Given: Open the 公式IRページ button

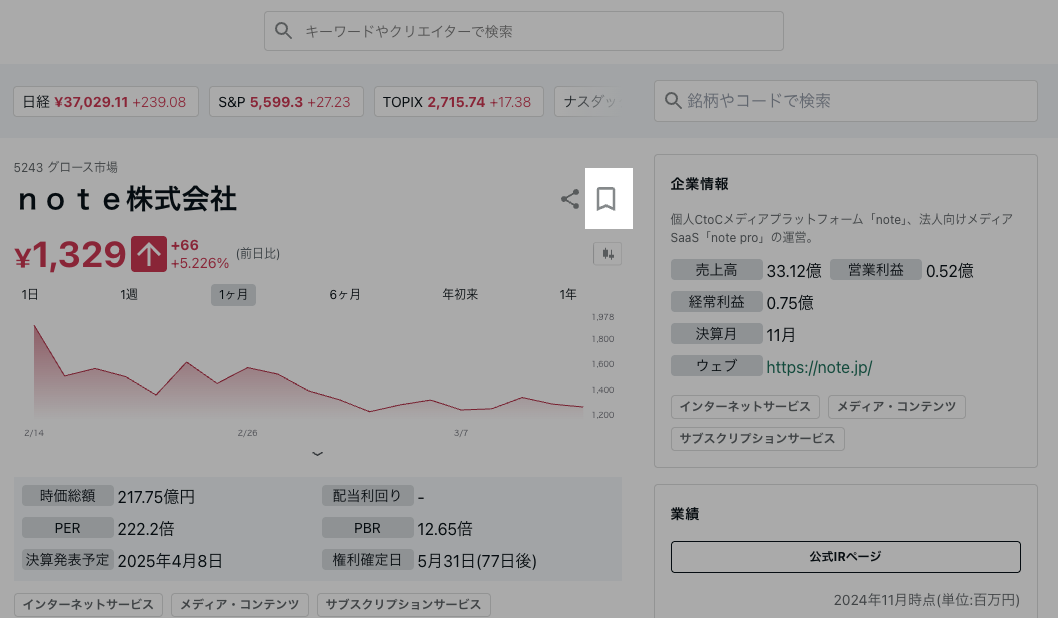Looking at the screenshot, I should (x=845, y=557).
